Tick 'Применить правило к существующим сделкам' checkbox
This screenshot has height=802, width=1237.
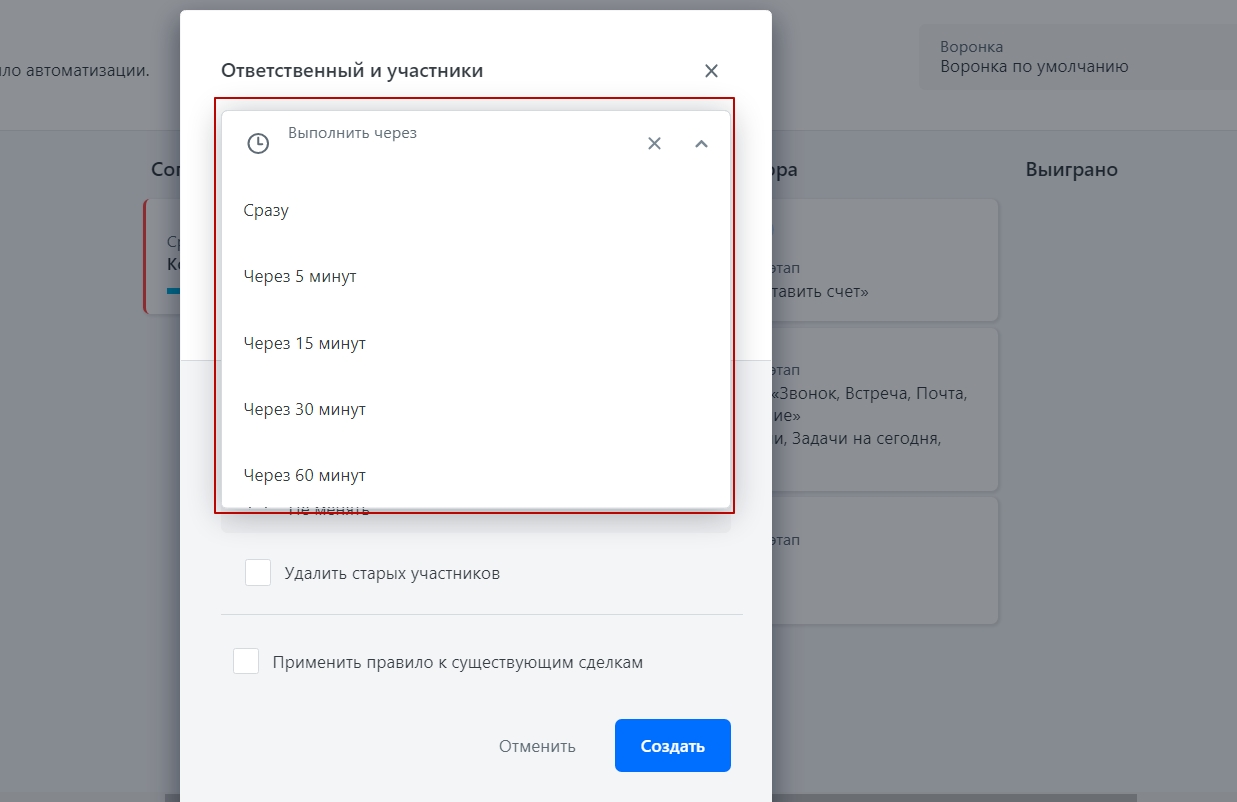246,661
